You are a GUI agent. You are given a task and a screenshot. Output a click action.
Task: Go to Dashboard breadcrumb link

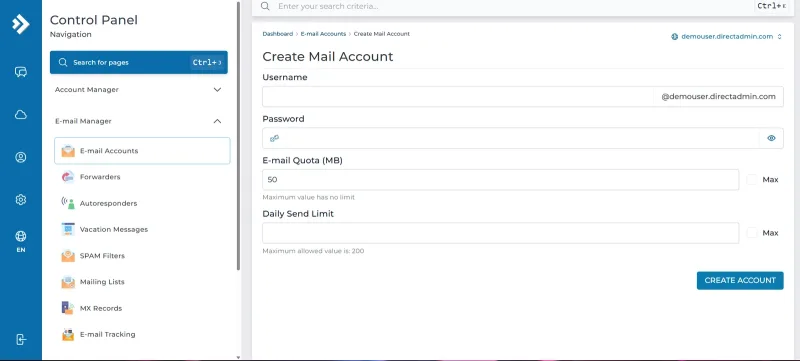[x=278, y=34]
